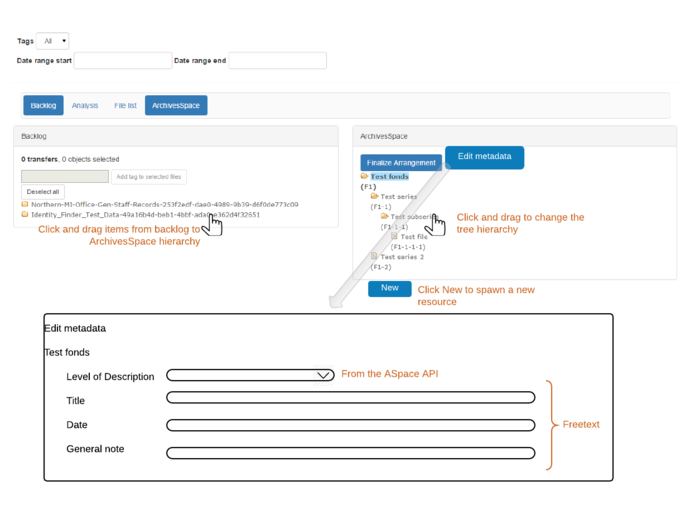Click the Test series 2 document icon
Viewport: 700px width, 530px height.
(x=374, y=257)
